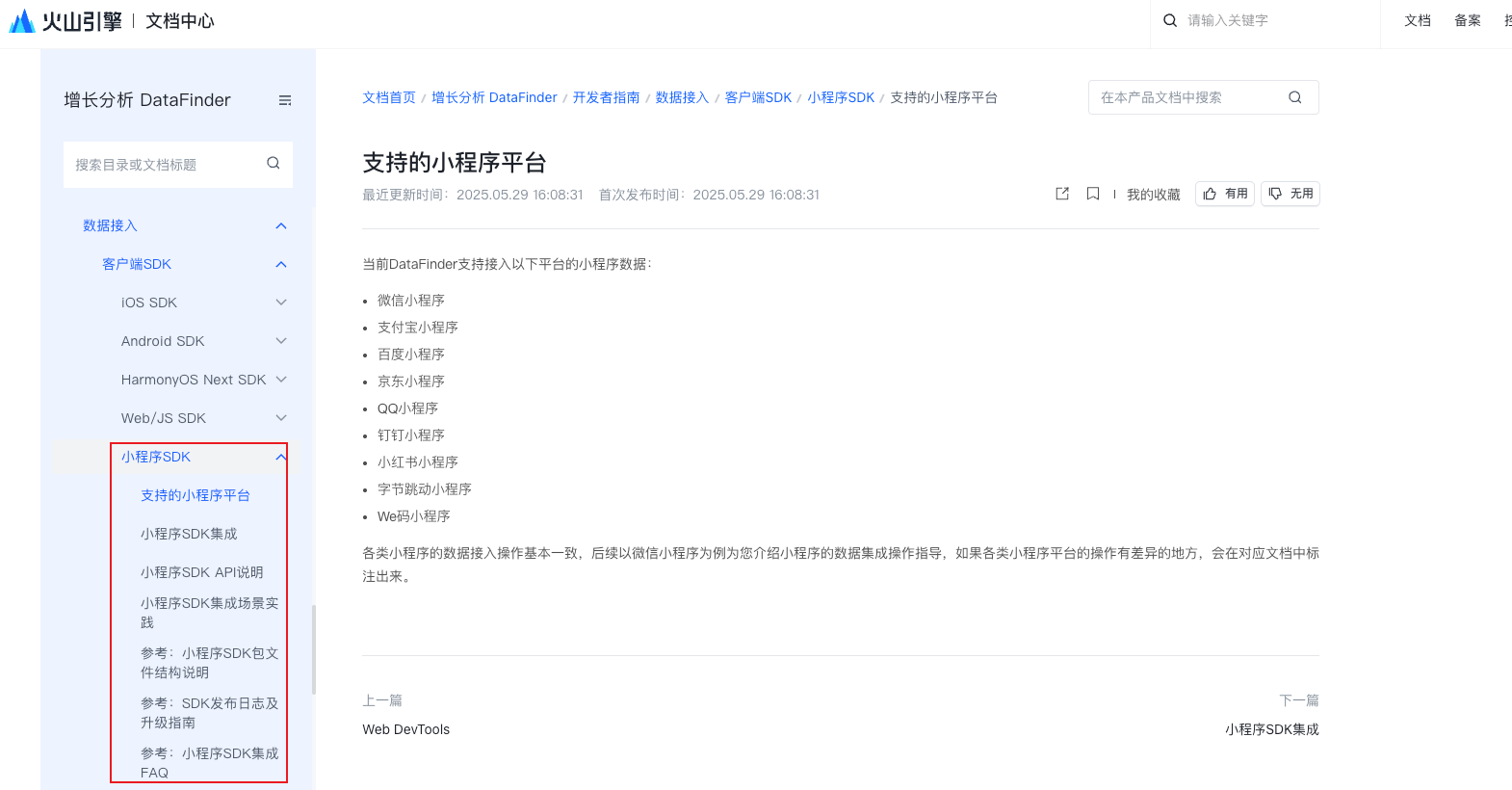Image resolution: width=1512 pixels, height=790 pixels.
Task: Select Android SDK sidebar item
Action: [163, 341]
